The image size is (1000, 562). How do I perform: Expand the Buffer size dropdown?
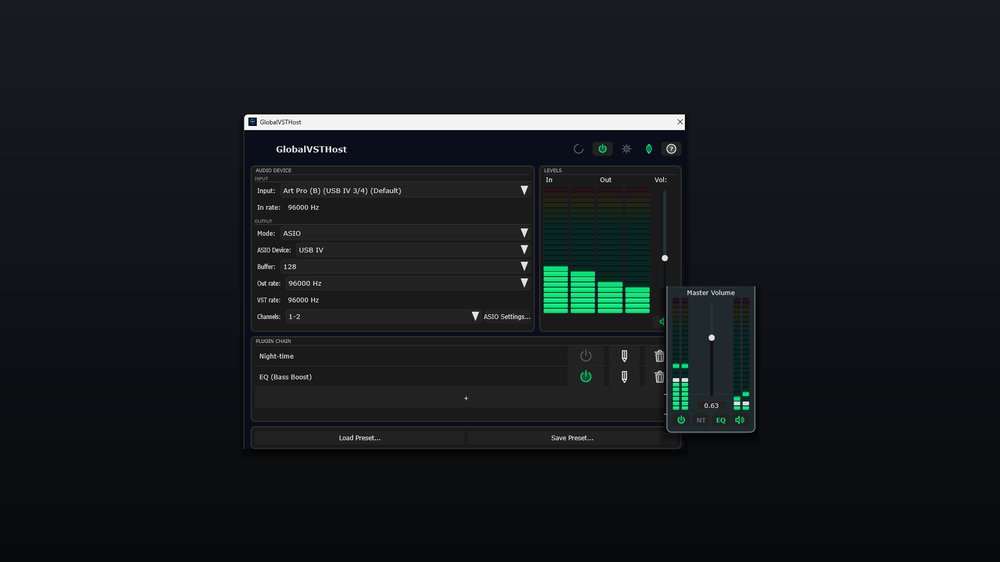(405, 266)
